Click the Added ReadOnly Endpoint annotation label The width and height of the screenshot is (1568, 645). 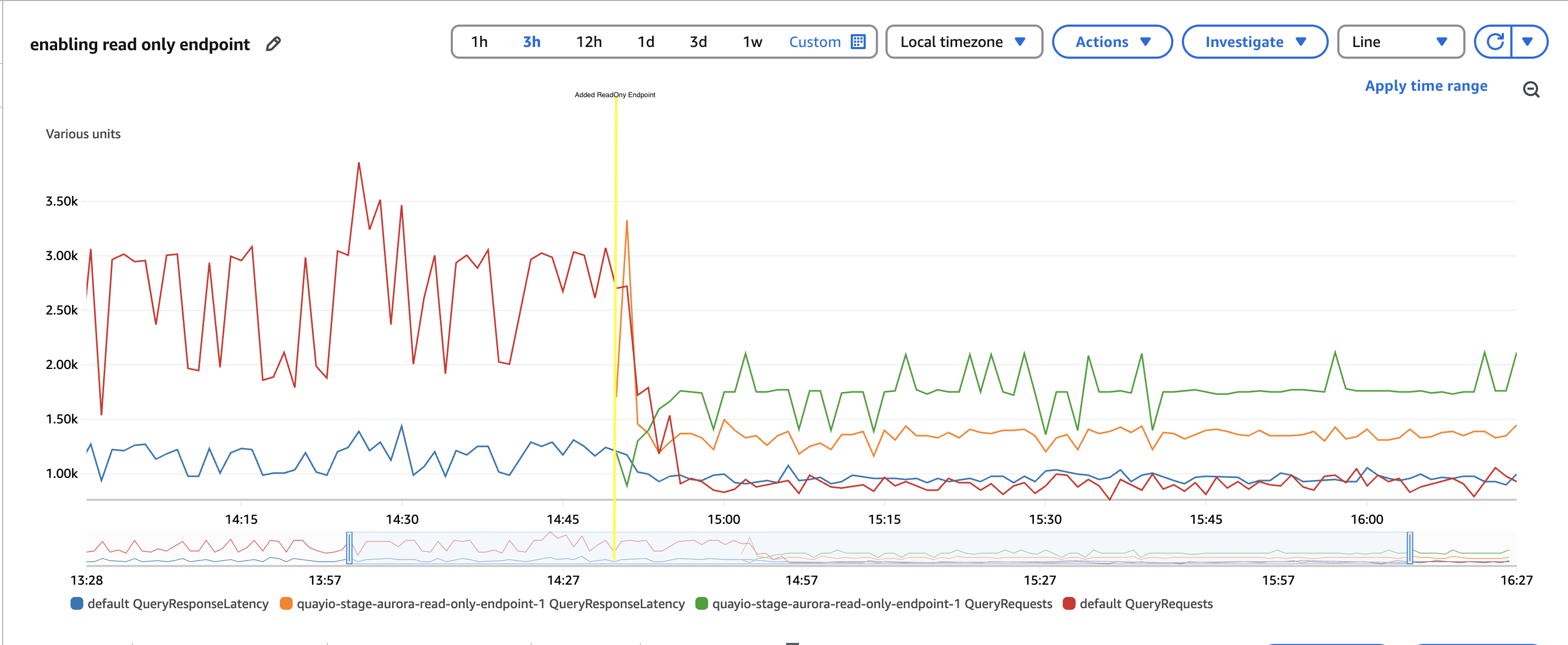615,95
